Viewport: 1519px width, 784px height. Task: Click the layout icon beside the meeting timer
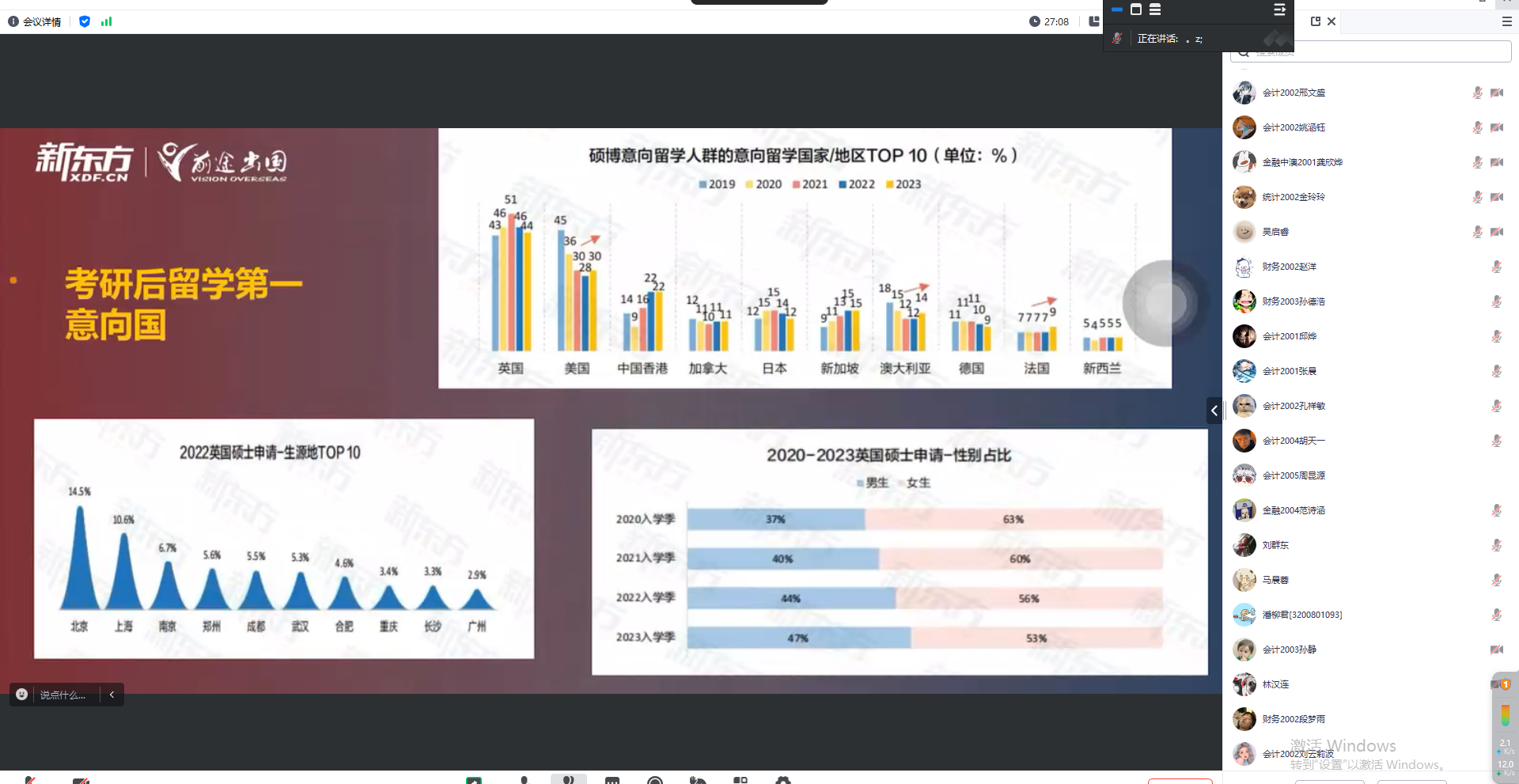[x=1094, y=21]
